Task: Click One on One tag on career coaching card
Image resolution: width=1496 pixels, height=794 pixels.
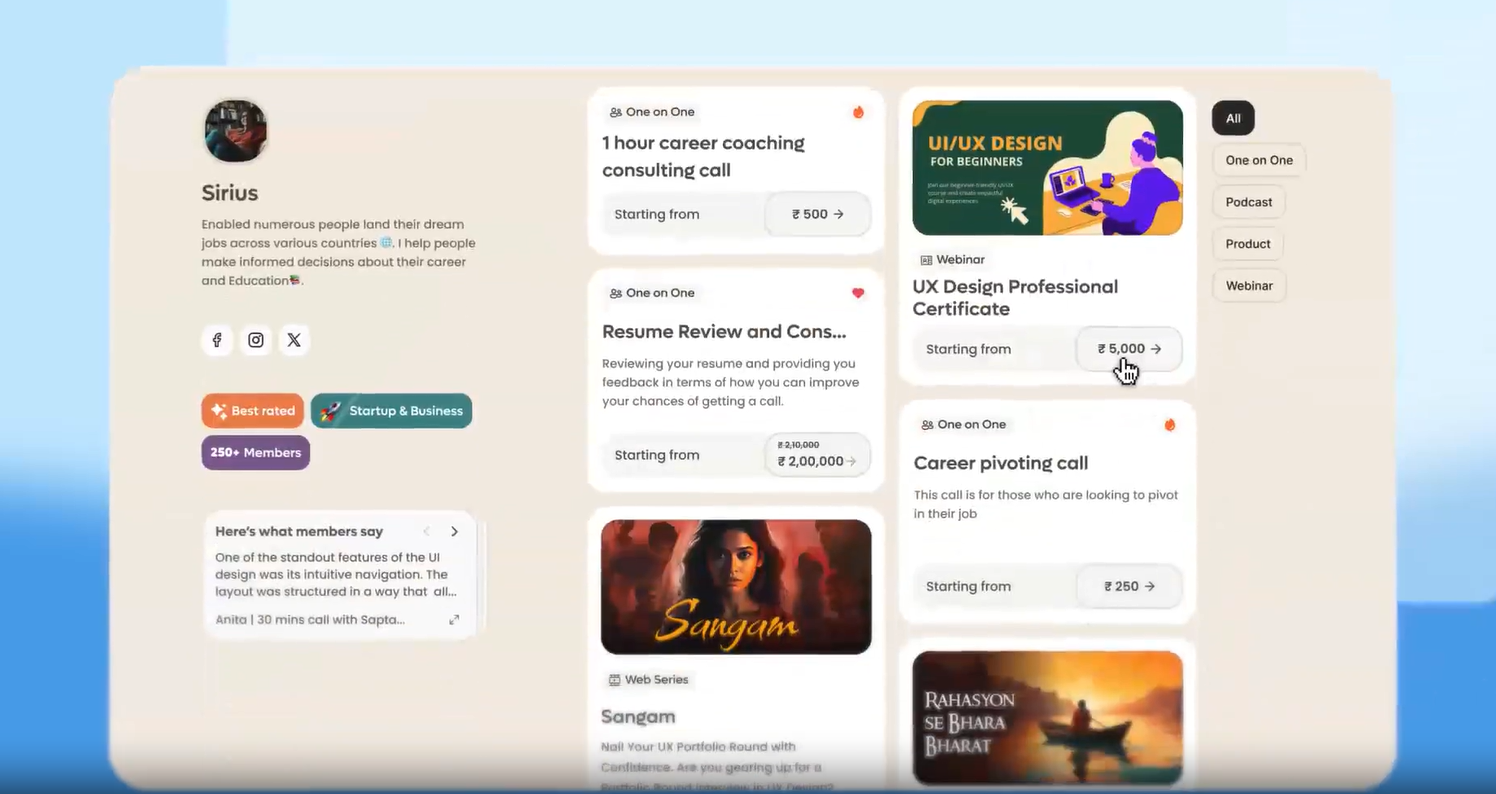Action: coord(652,112)
